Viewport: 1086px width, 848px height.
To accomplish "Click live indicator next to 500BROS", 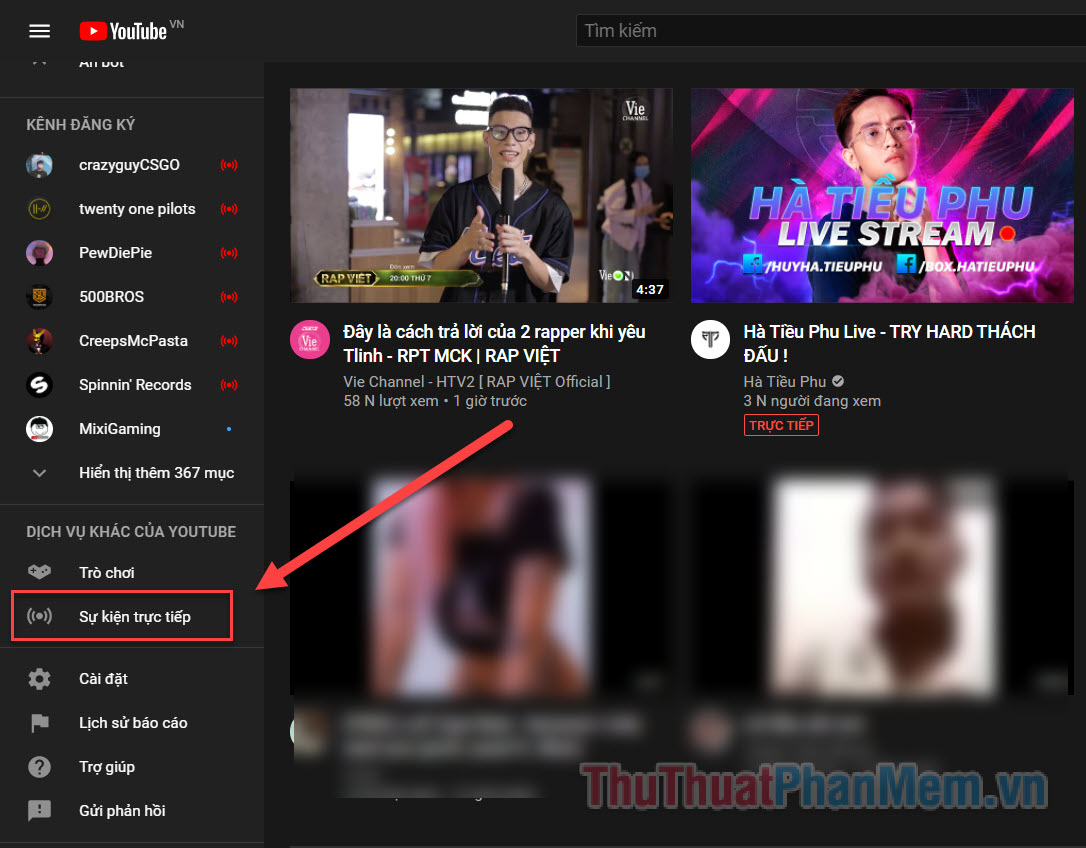I will click(229, 297).
